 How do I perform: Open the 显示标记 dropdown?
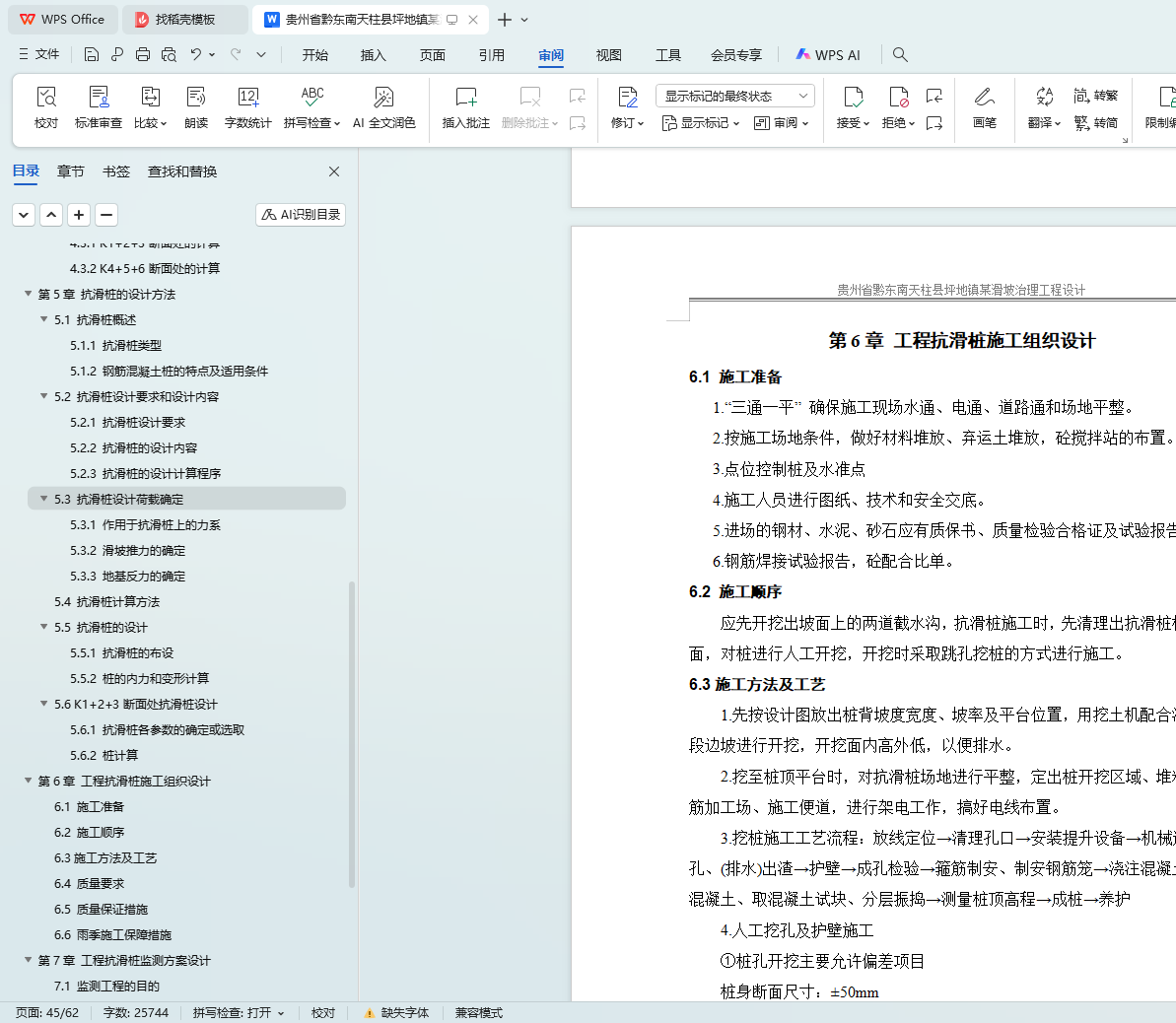click(x=701, y=123)
